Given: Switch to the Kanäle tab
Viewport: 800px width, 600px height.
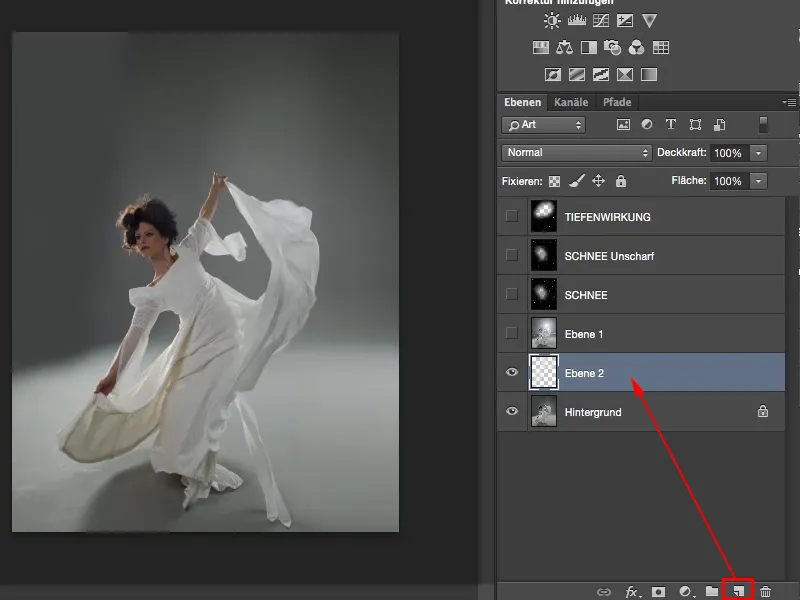Looking at the screenshot, I should (571, 102).
